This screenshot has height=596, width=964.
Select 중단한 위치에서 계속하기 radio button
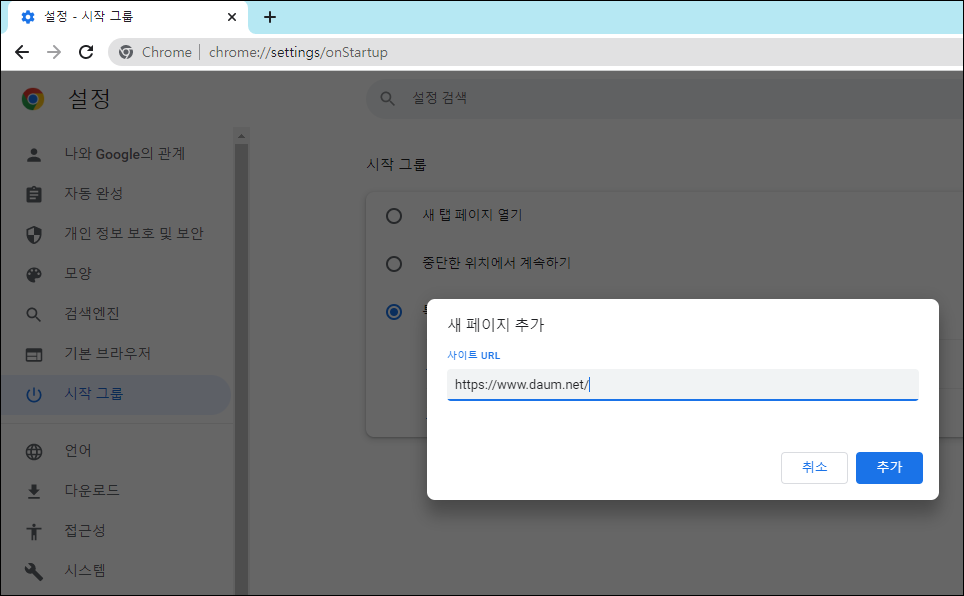click(x=394, y=264)
